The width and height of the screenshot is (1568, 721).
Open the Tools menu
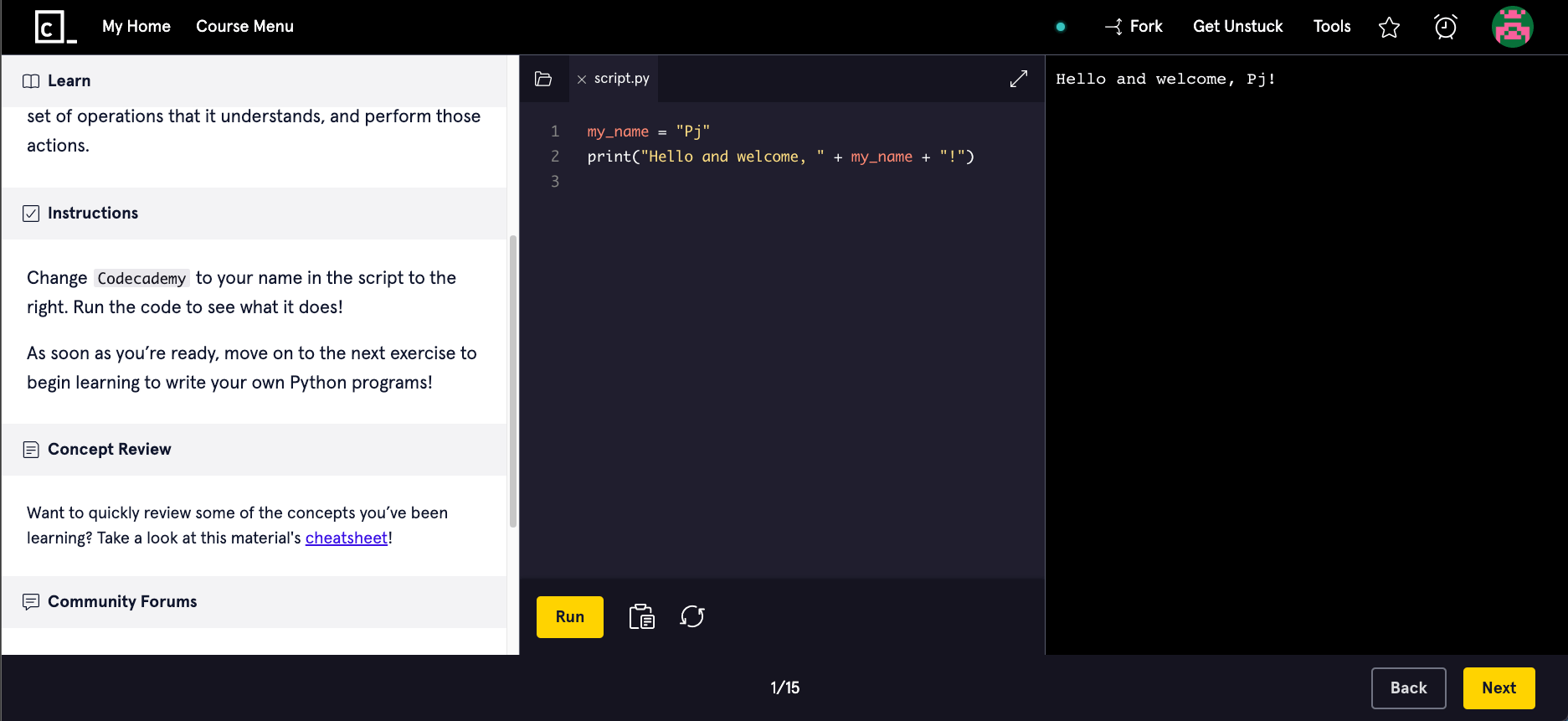[1332, 26]
